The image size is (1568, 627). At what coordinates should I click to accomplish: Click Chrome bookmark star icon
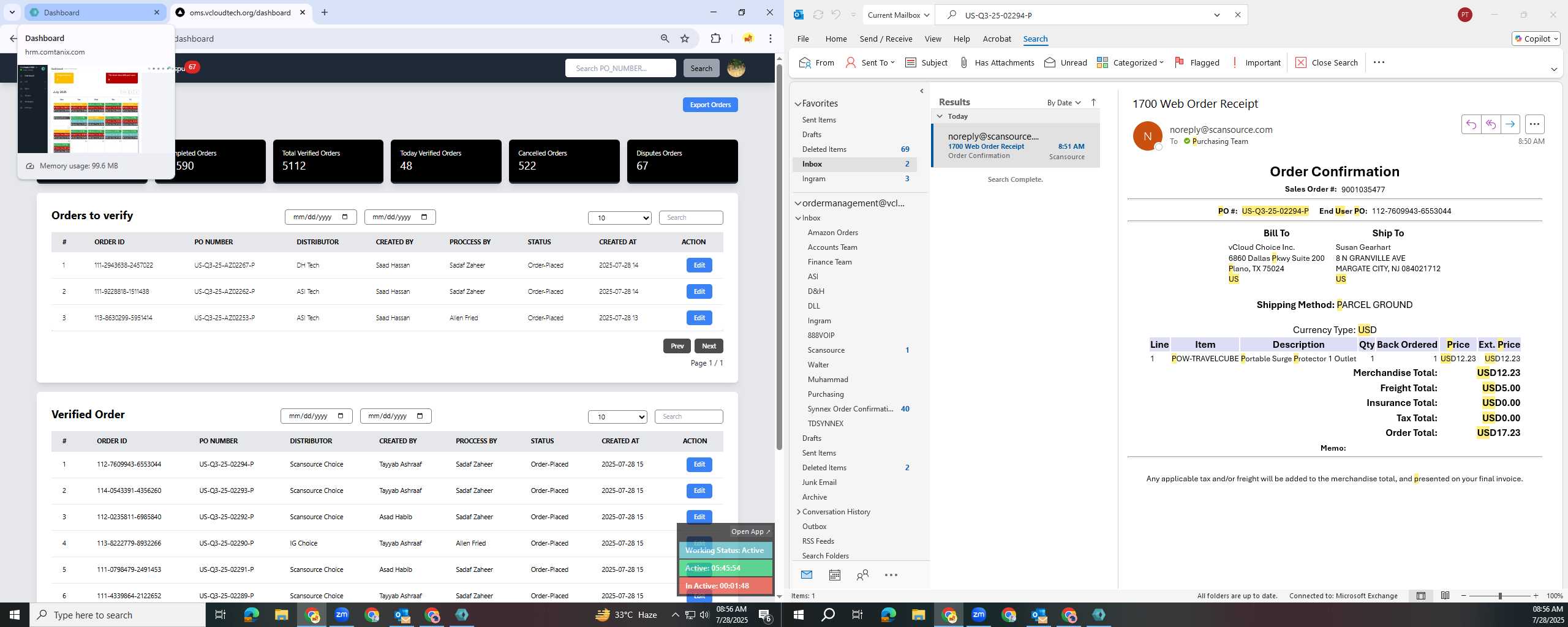(685, 39)
